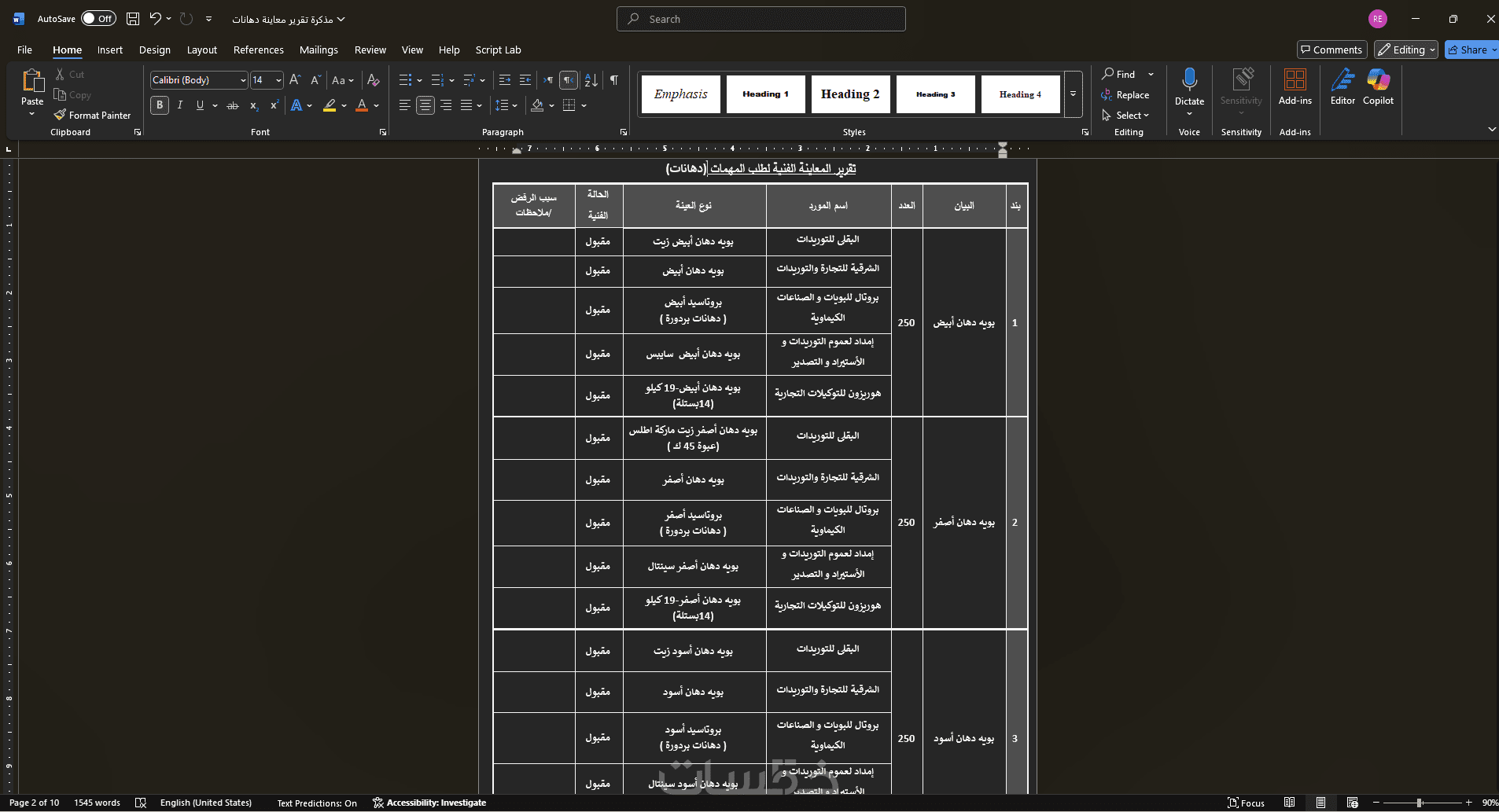Switch to the Insert tab
The width and height of the screenshot is (1499, 812).
coord(110,50)
